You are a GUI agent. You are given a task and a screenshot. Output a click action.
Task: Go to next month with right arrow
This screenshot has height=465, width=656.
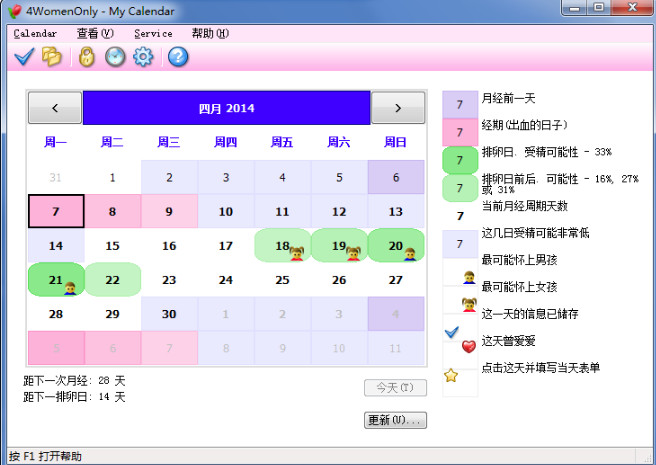click(x=398, y=108)
